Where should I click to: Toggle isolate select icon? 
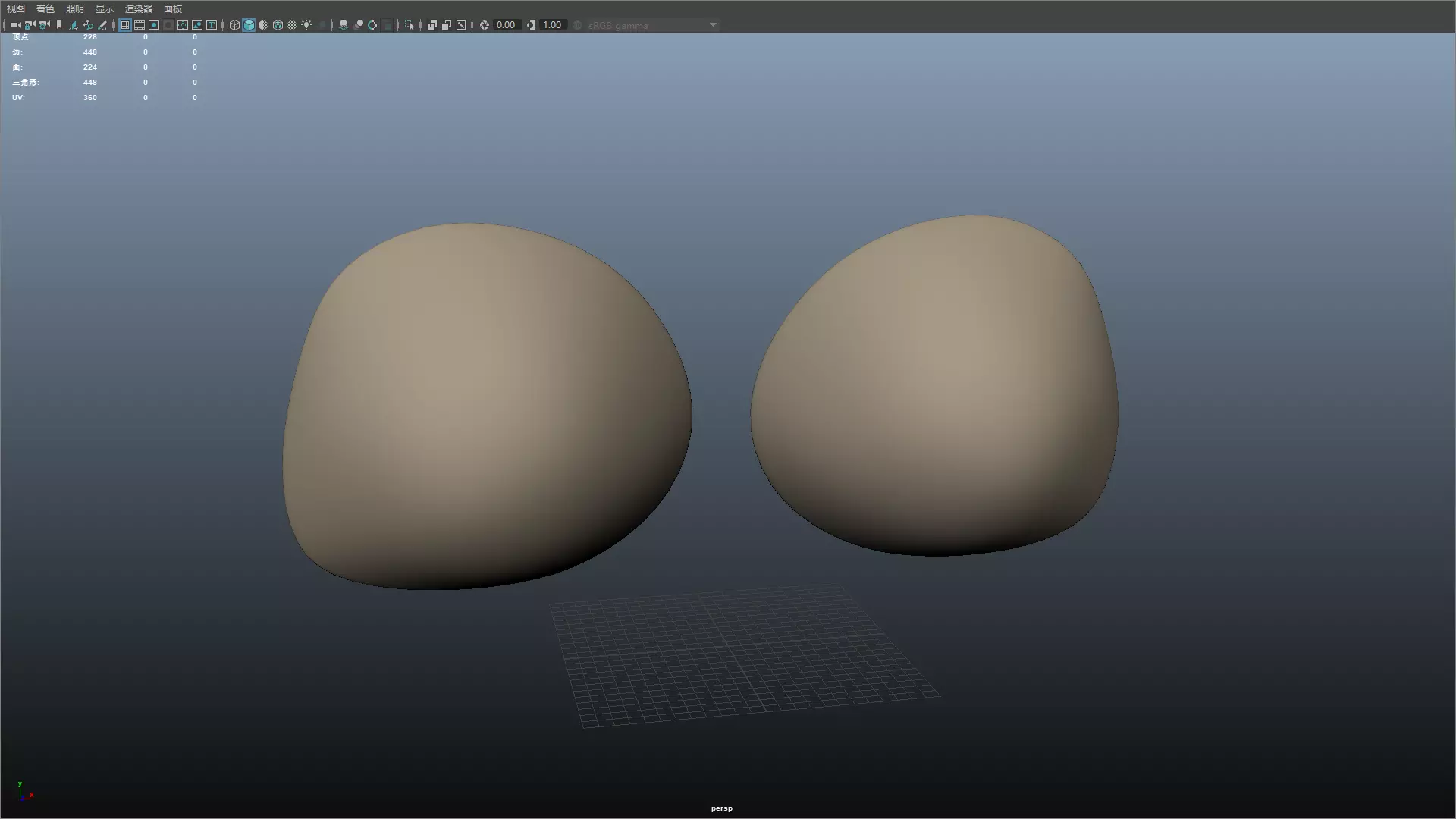click(x=409, y=25)
